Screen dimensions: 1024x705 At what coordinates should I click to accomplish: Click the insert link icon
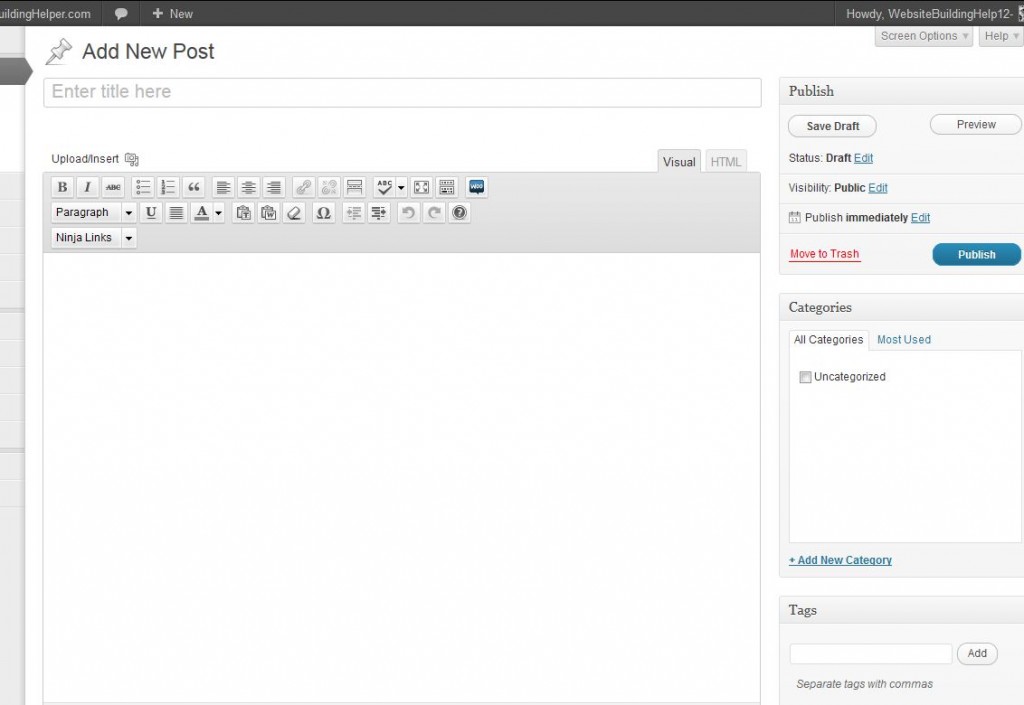tap(303, 187)
